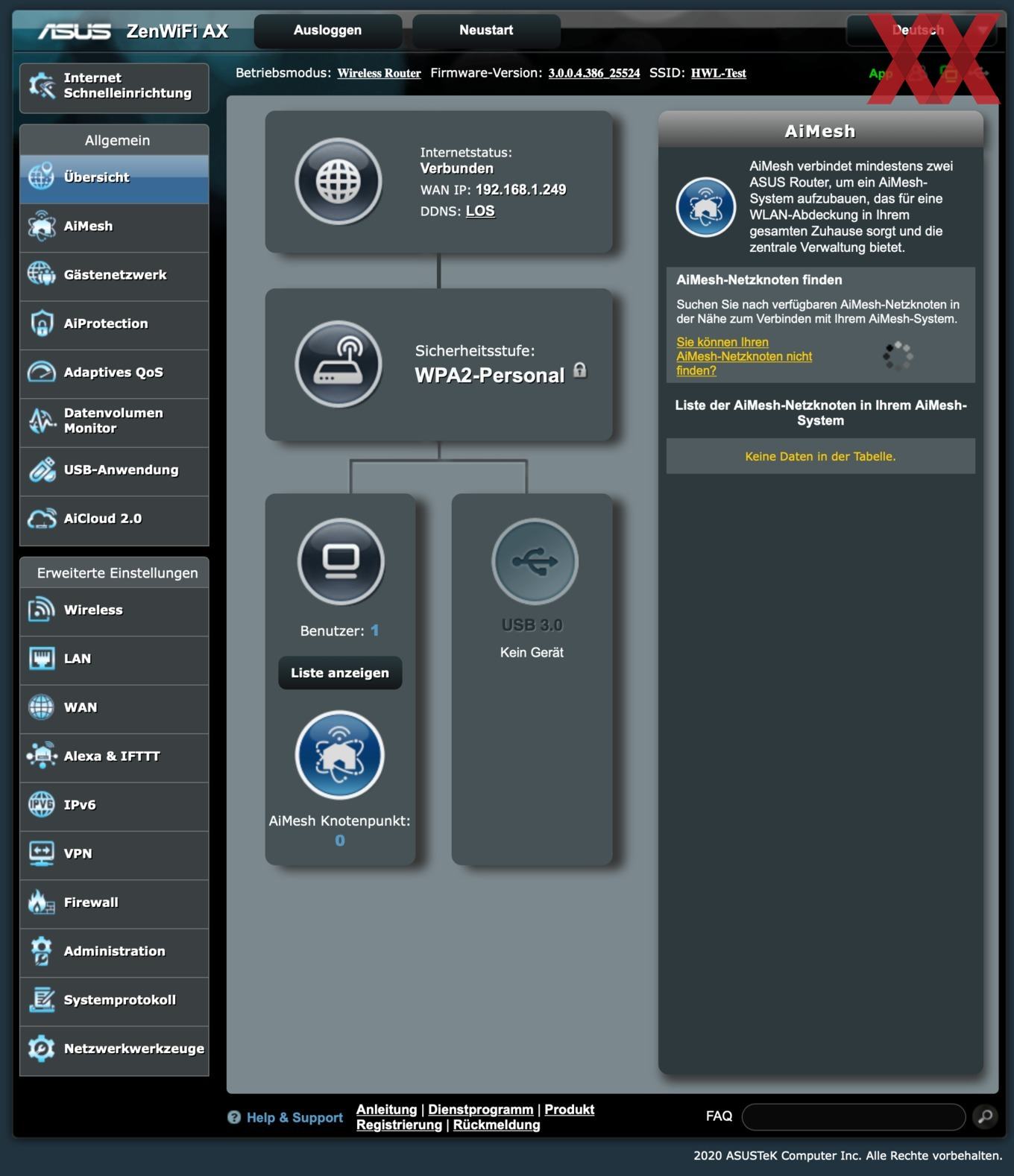Click the Systemprotokoll notepad icon
The height and width of the screenshot is (1176, 1014).
coord(42,999)
